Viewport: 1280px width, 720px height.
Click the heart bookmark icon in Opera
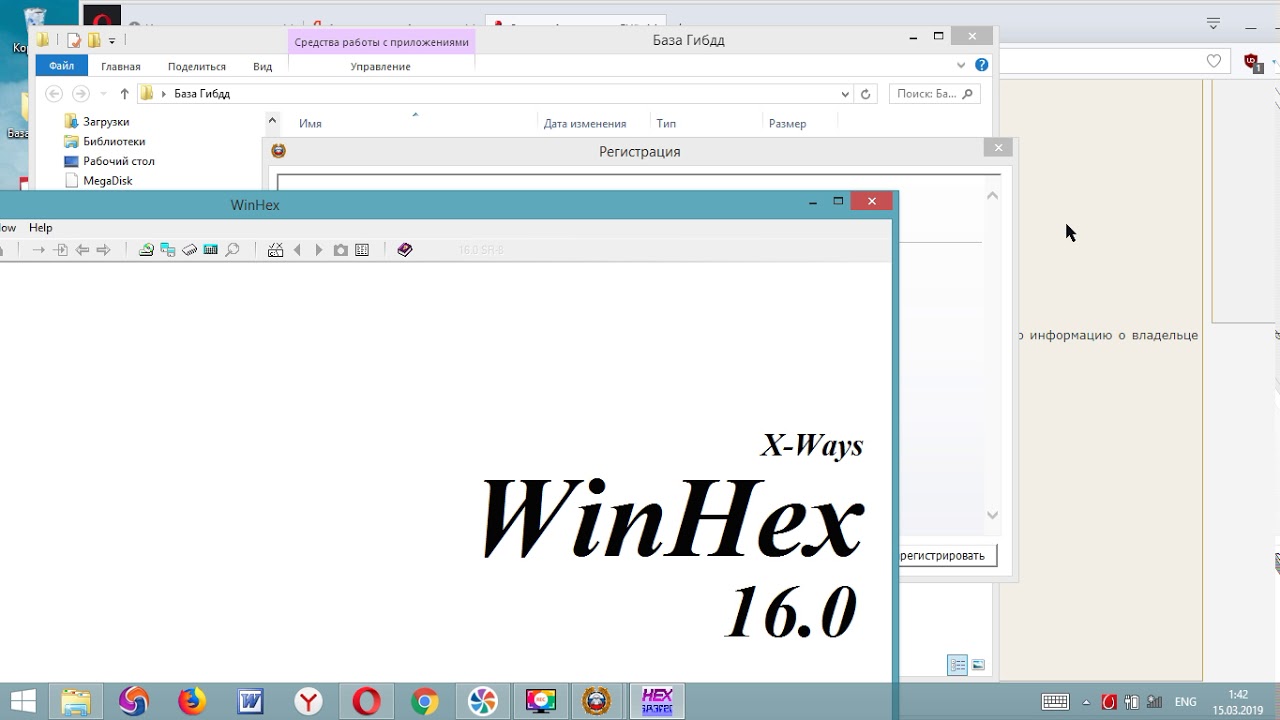tap(1213, 61)
